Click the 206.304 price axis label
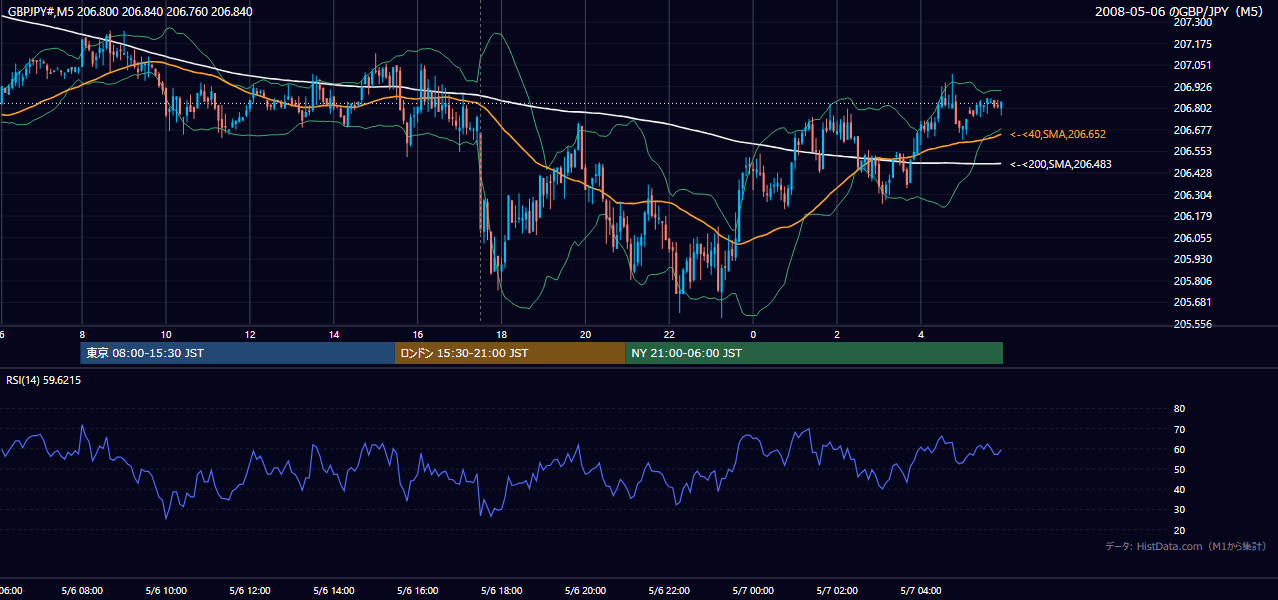The image size is (1278, 600). pyautogui.click(x=1193, y=195)
